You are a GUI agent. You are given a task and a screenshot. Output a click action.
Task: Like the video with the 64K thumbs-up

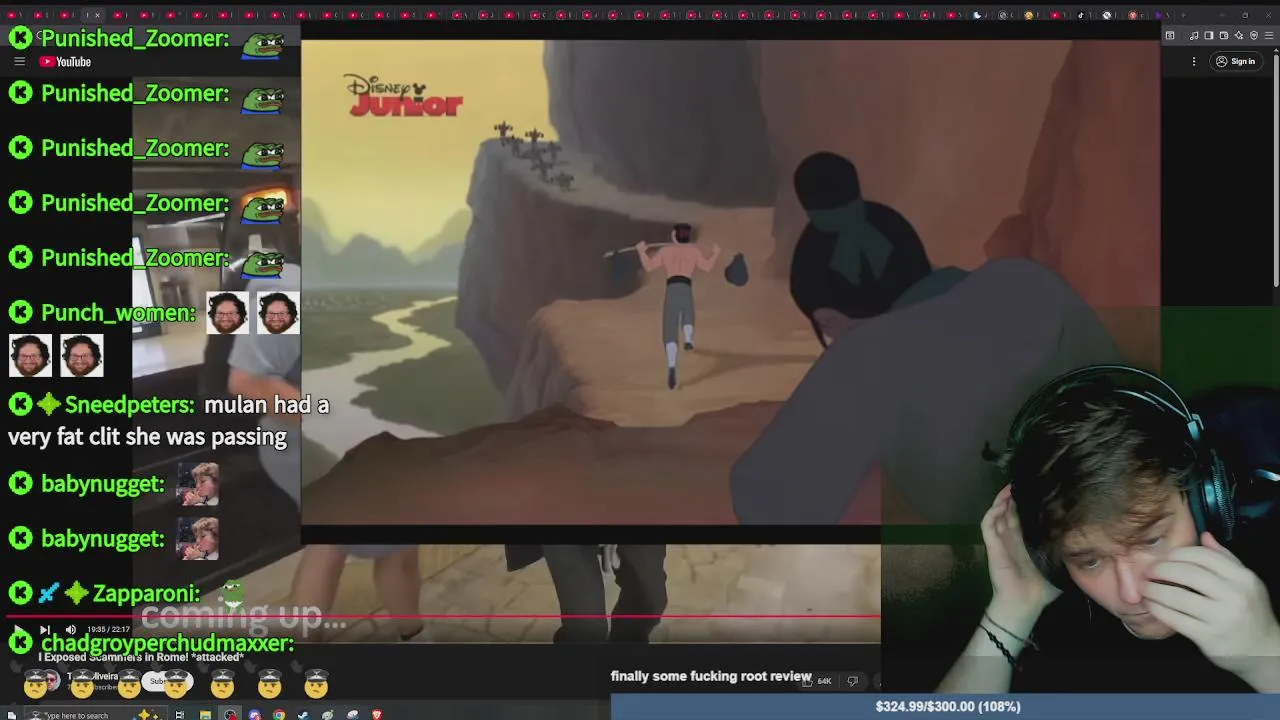point(818,681)
